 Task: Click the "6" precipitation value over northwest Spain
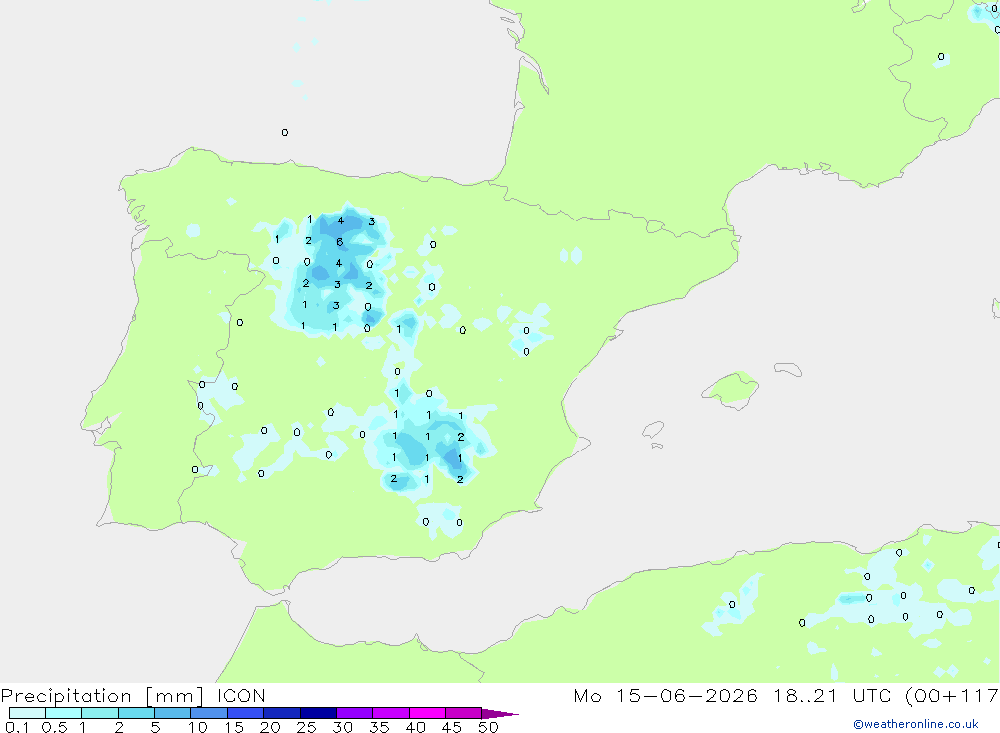339,242
